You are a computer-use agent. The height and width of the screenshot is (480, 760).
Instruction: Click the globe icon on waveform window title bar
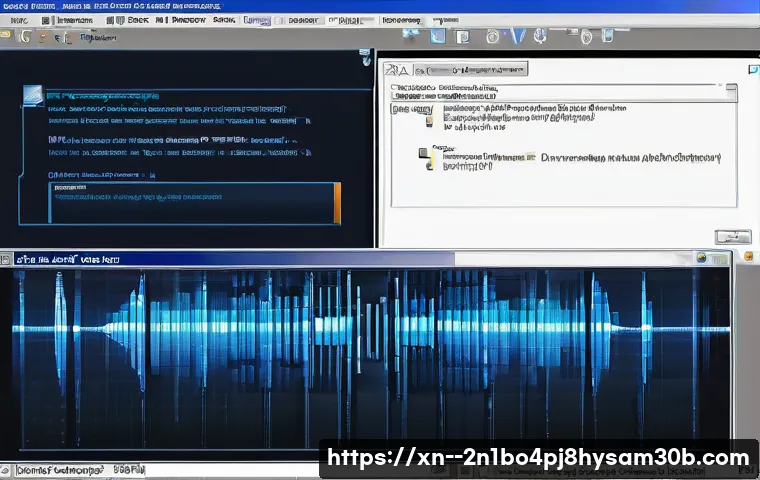coord(701,257)
